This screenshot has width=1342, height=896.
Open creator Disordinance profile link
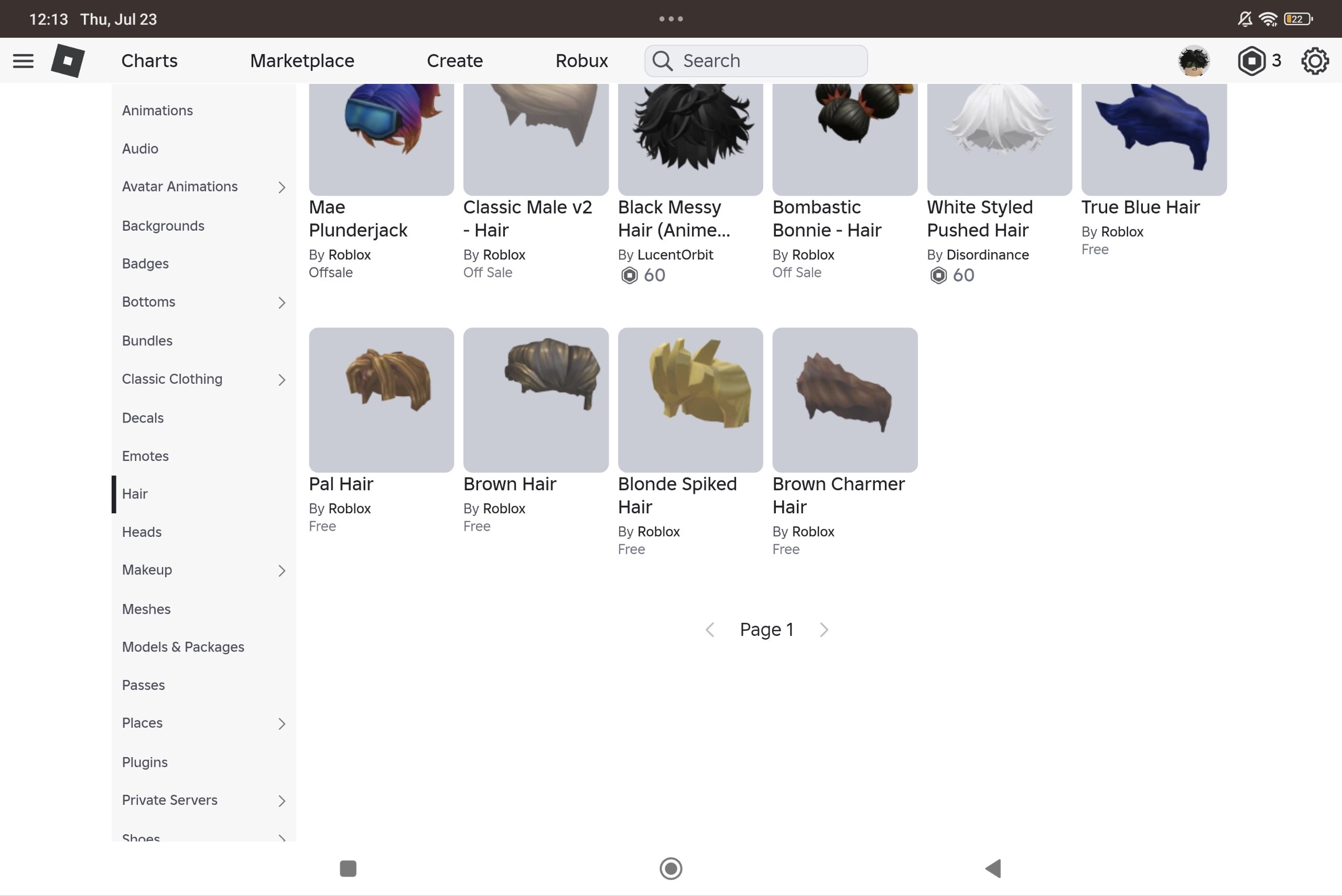pyautogui.click(x=987, y=255)
